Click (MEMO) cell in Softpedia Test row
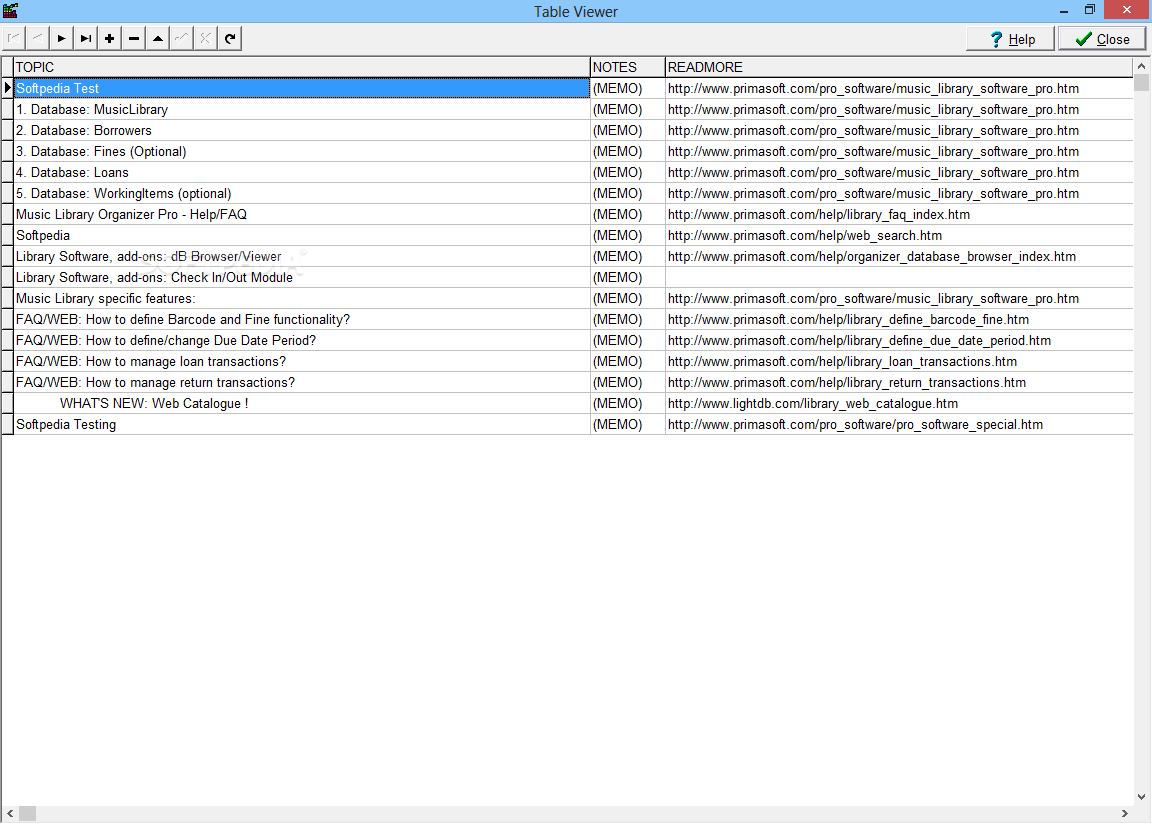 point(627,88)
